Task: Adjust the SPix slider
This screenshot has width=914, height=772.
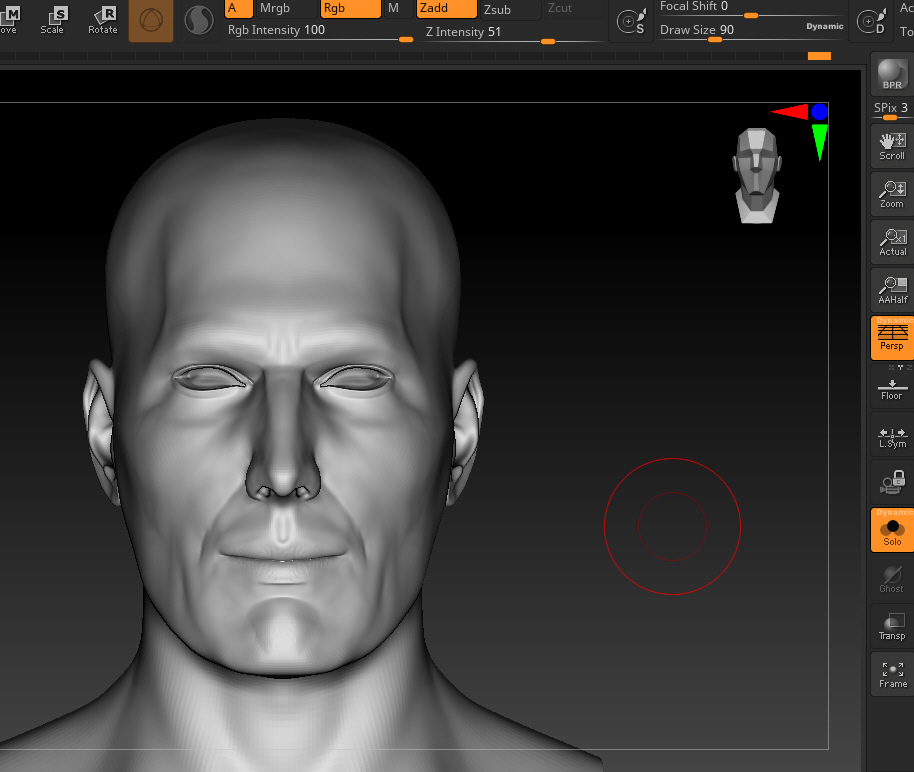Action: 892,111
